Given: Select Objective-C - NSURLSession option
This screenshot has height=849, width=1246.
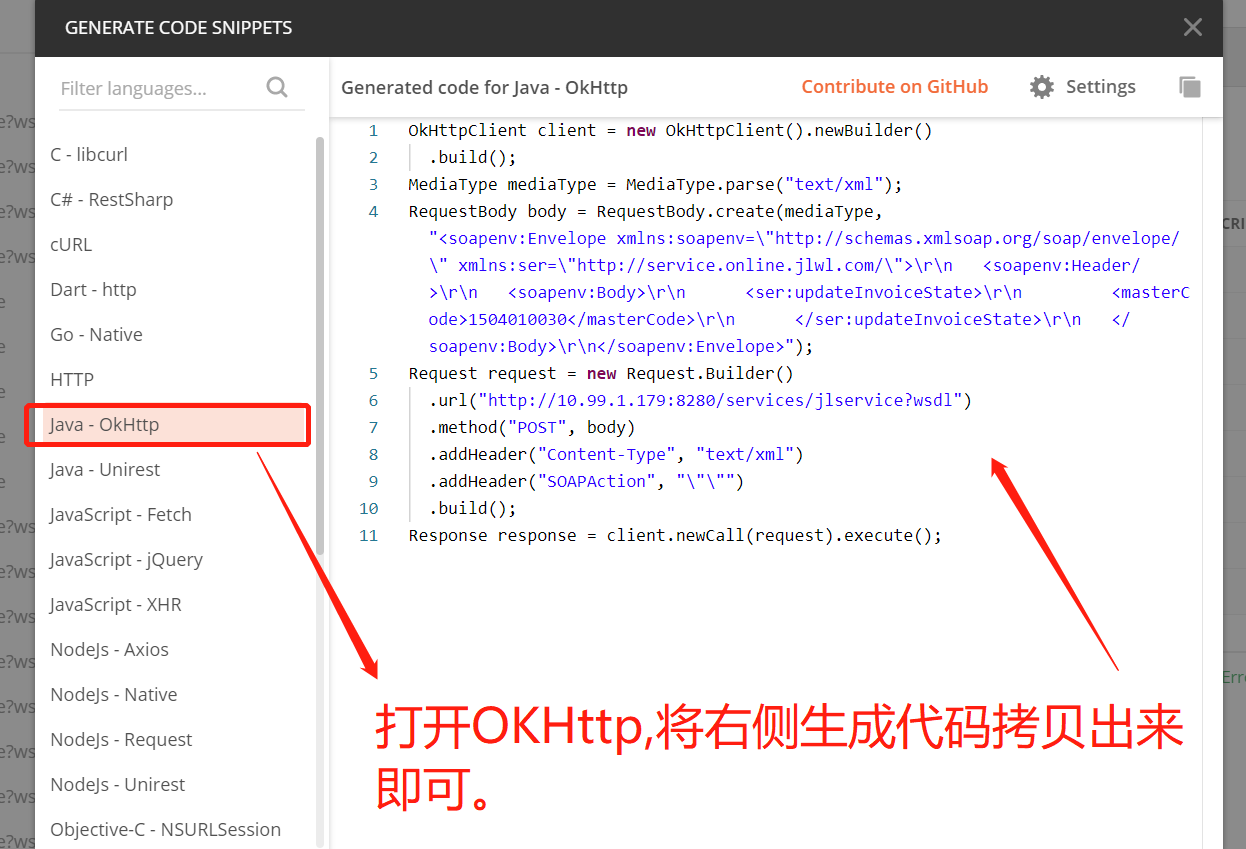Looking at the screenshot, I should (x=165, y=829).
